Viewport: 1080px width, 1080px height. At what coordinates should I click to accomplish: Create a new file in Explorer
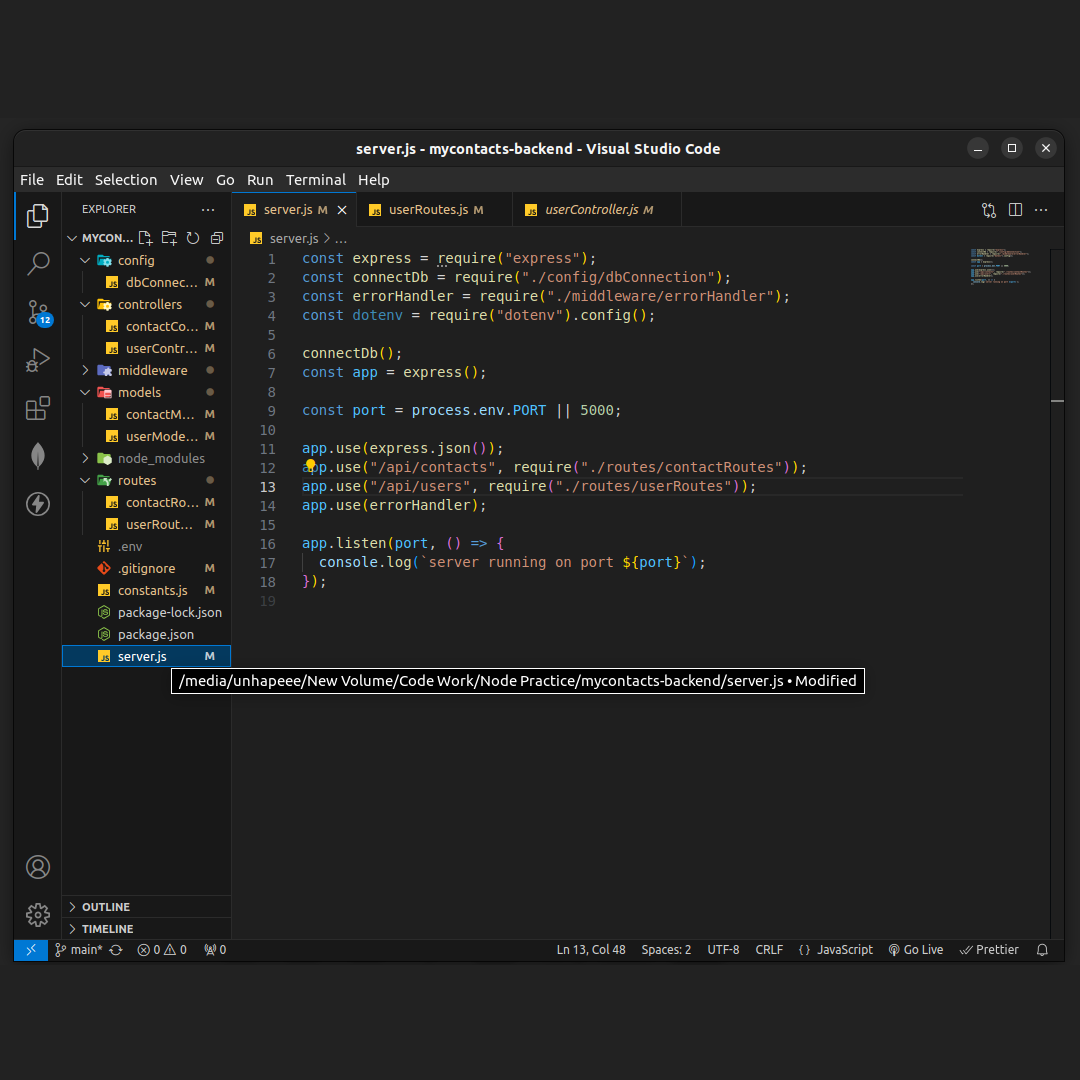(145, 238)
